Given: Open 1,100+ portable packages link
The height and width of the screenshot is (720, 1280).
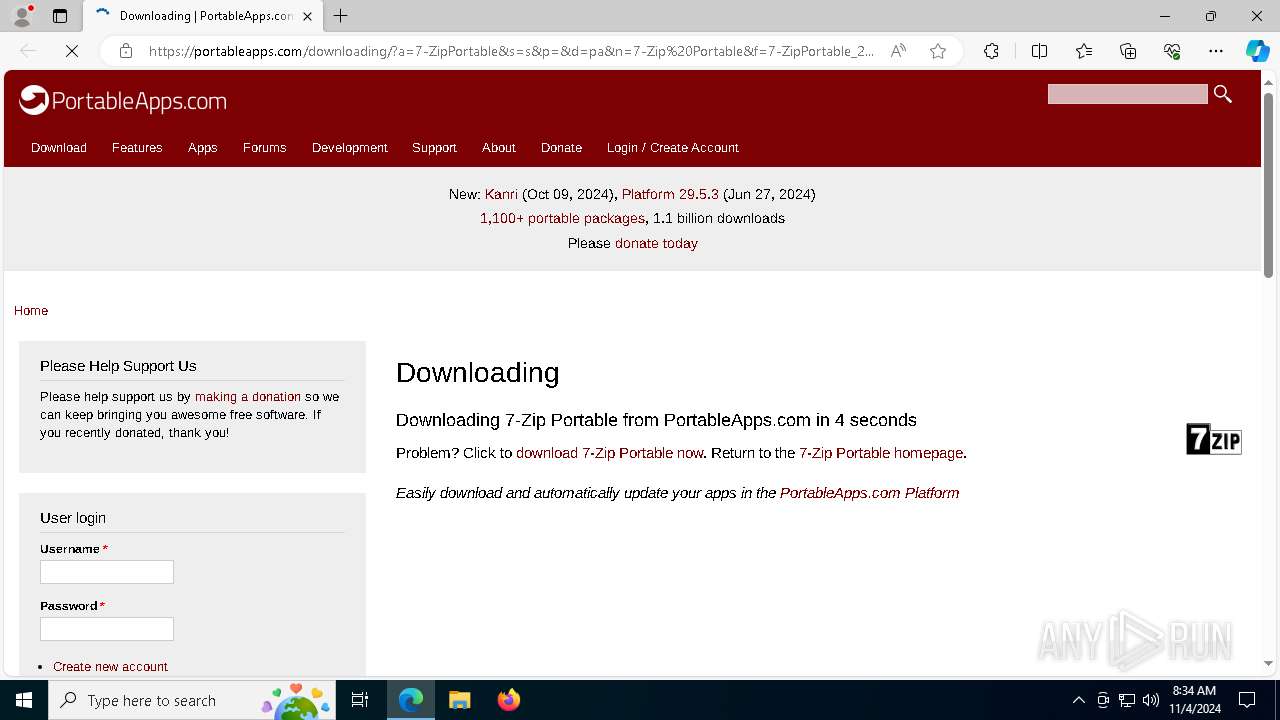Looking at the screenshot, I should 562,218.
